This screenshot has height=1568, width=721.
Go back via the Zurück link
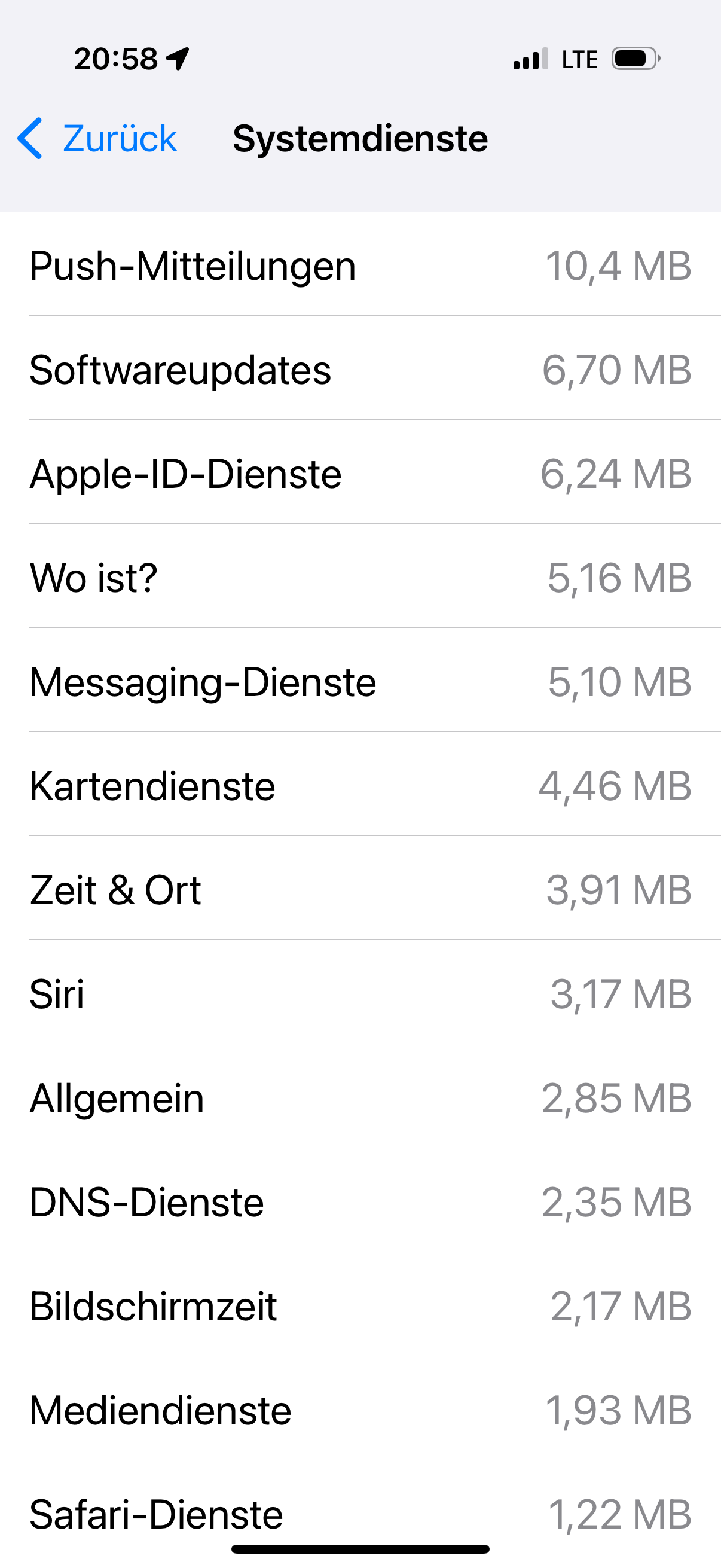119,138
